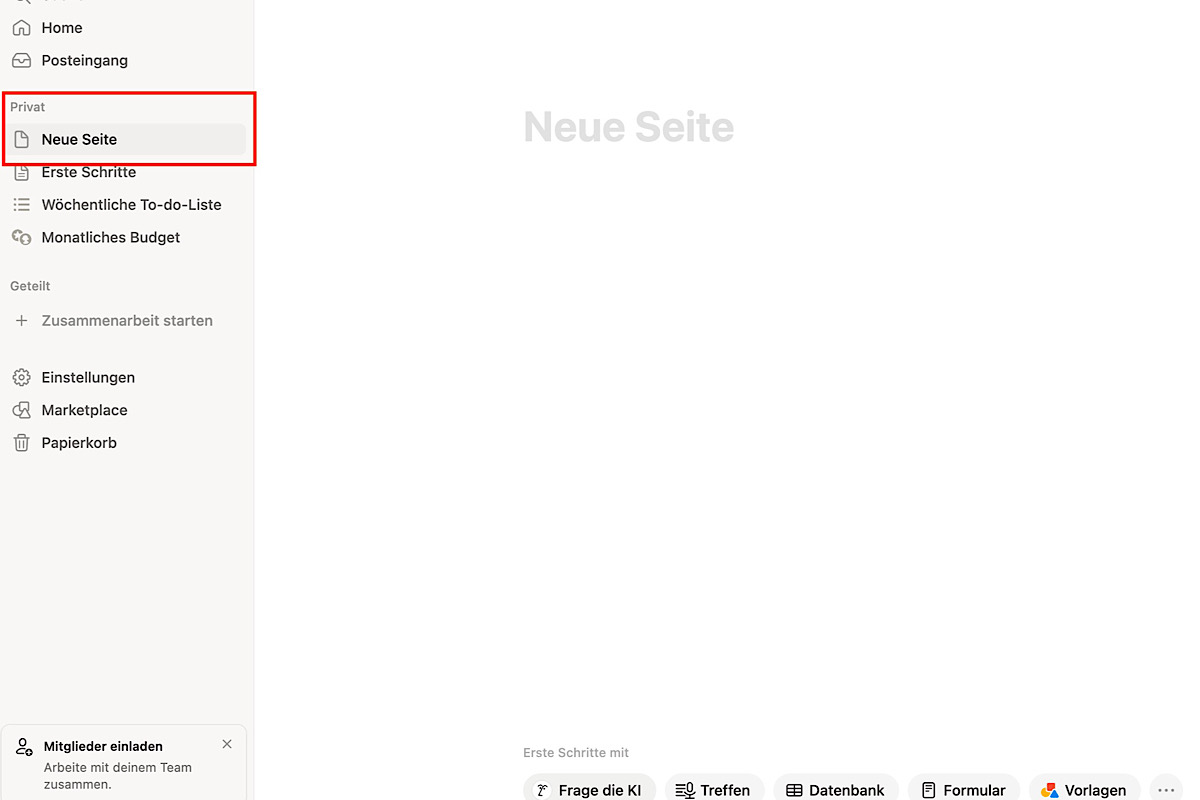Click the Privat section header

[x=28, y=107]
